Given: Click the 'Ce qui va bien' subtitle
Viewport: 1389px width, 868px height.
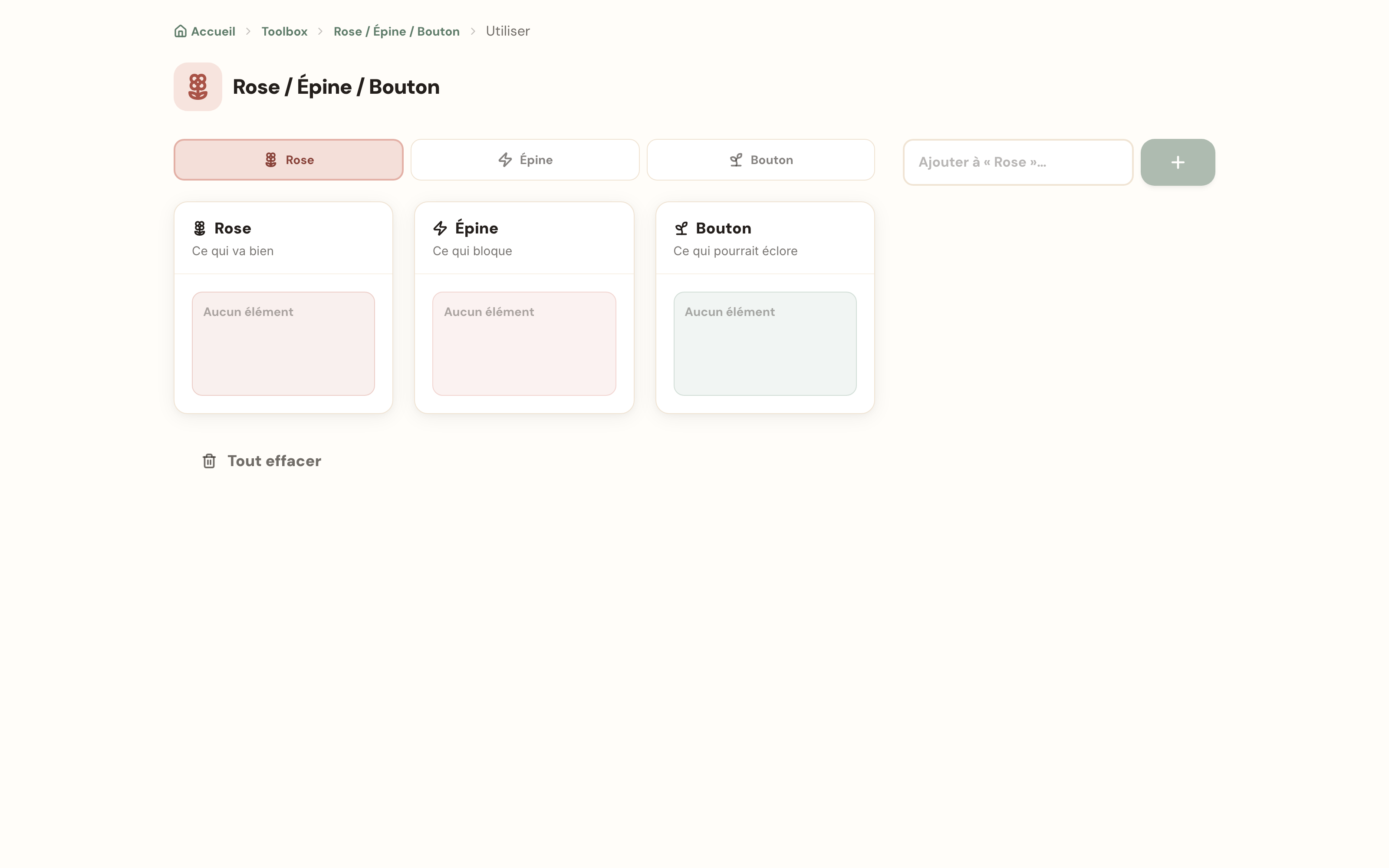Looking at the screenshot, I should tap(233, 251).
